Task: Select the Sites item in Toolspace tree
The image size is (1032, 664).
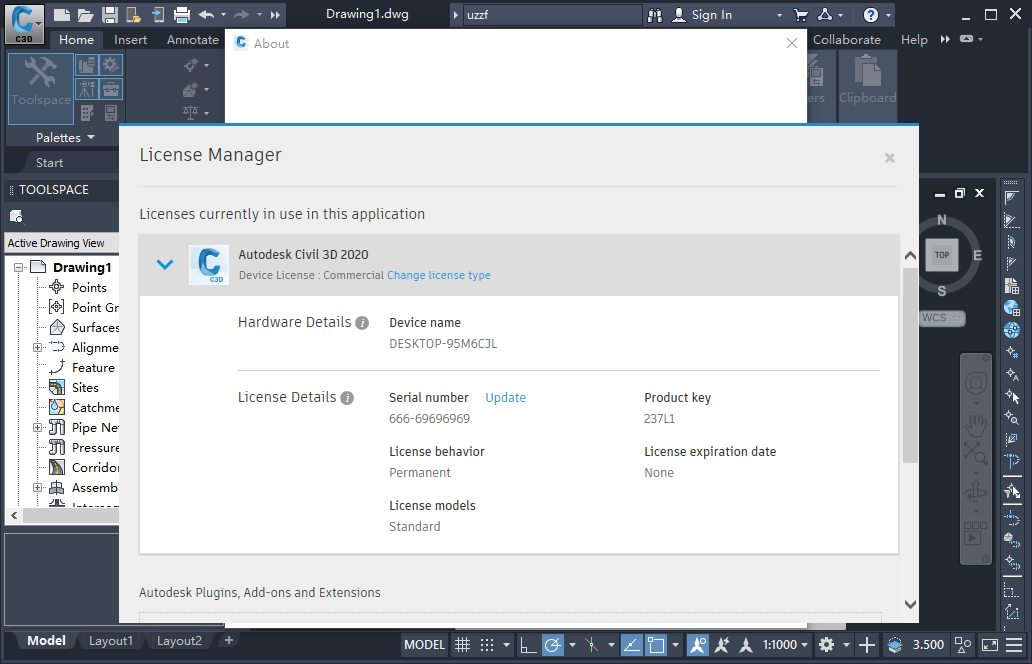Action: click(85, 388)
